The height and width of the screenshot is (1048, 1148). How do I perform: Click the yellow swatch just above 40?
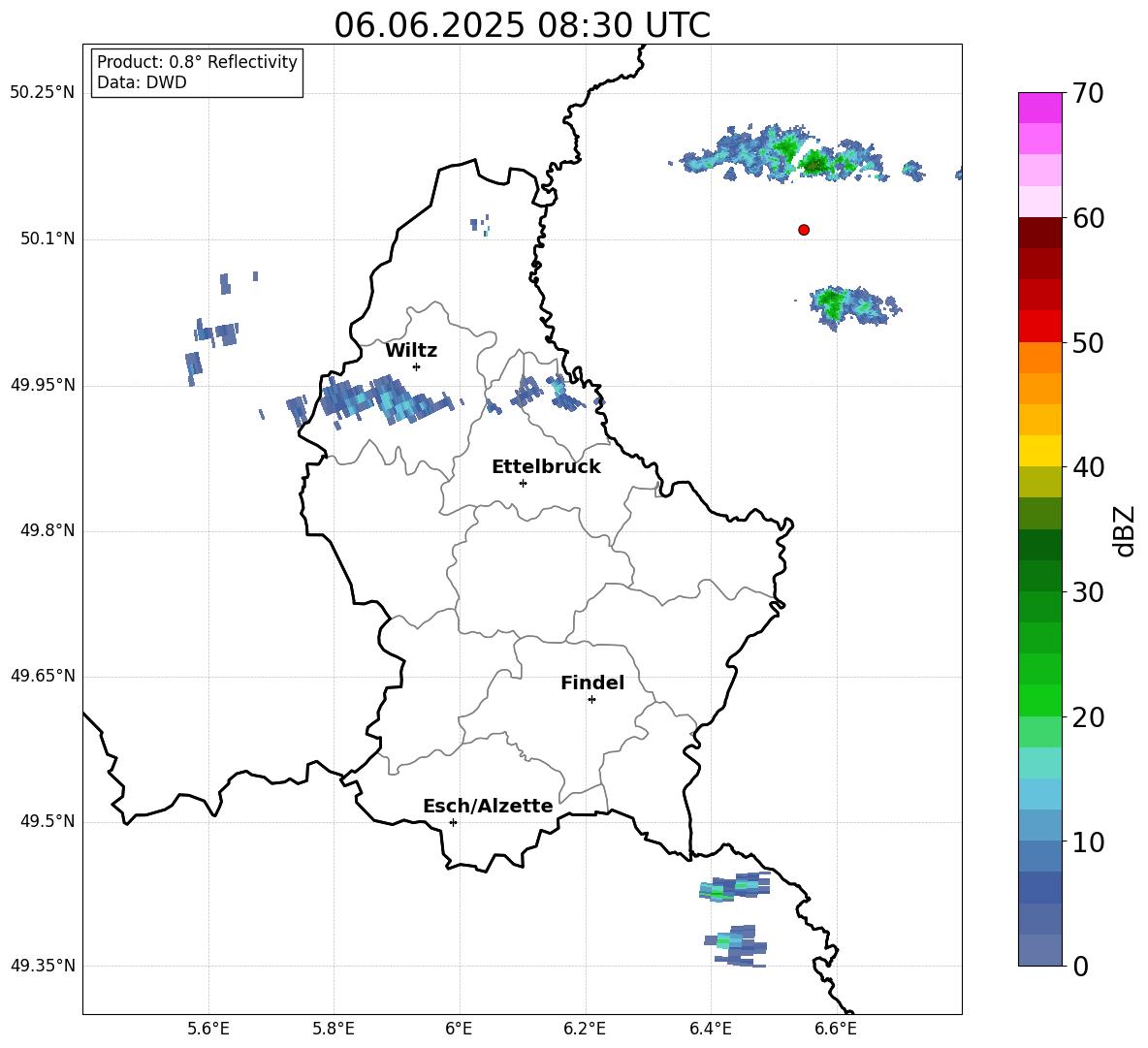pyautogui.click(x=1039, y=451)
